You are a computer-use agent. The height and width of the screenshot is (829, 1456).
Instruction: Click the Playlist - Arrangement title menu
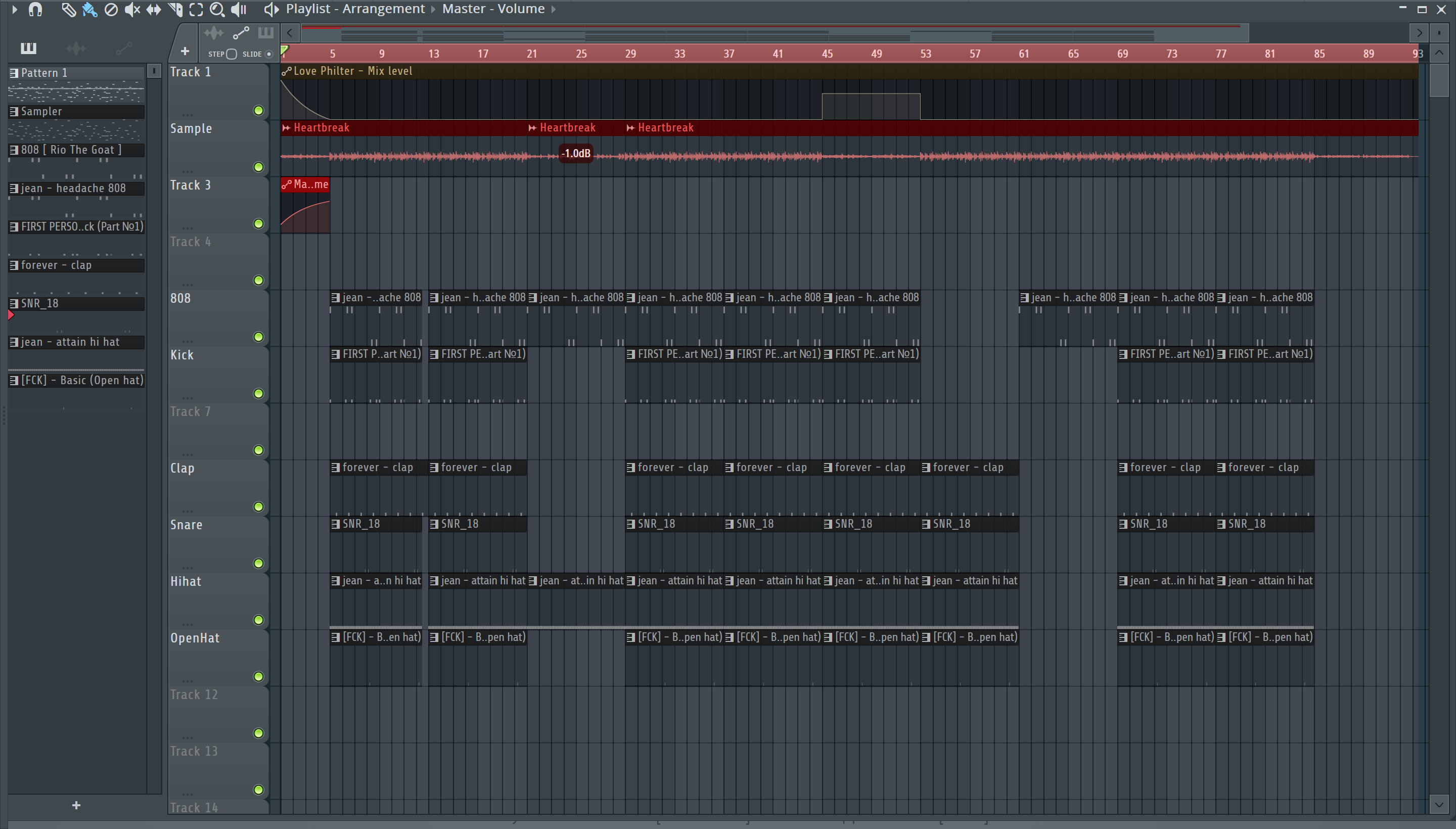[x=355, y=9]
